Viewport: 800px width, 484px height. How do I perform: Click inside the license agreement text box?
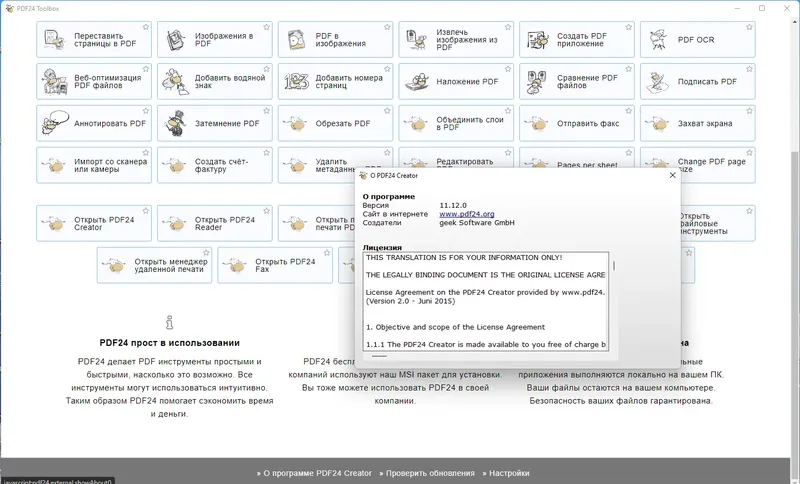coord(486,301)
